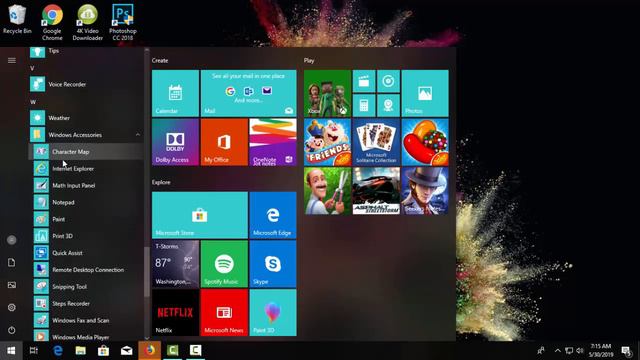Launch the Asphalt Street Storm tile
Image resolution: width=640 pixels, height=360 pixels.
pyautogui.click(x=376, y=191)
